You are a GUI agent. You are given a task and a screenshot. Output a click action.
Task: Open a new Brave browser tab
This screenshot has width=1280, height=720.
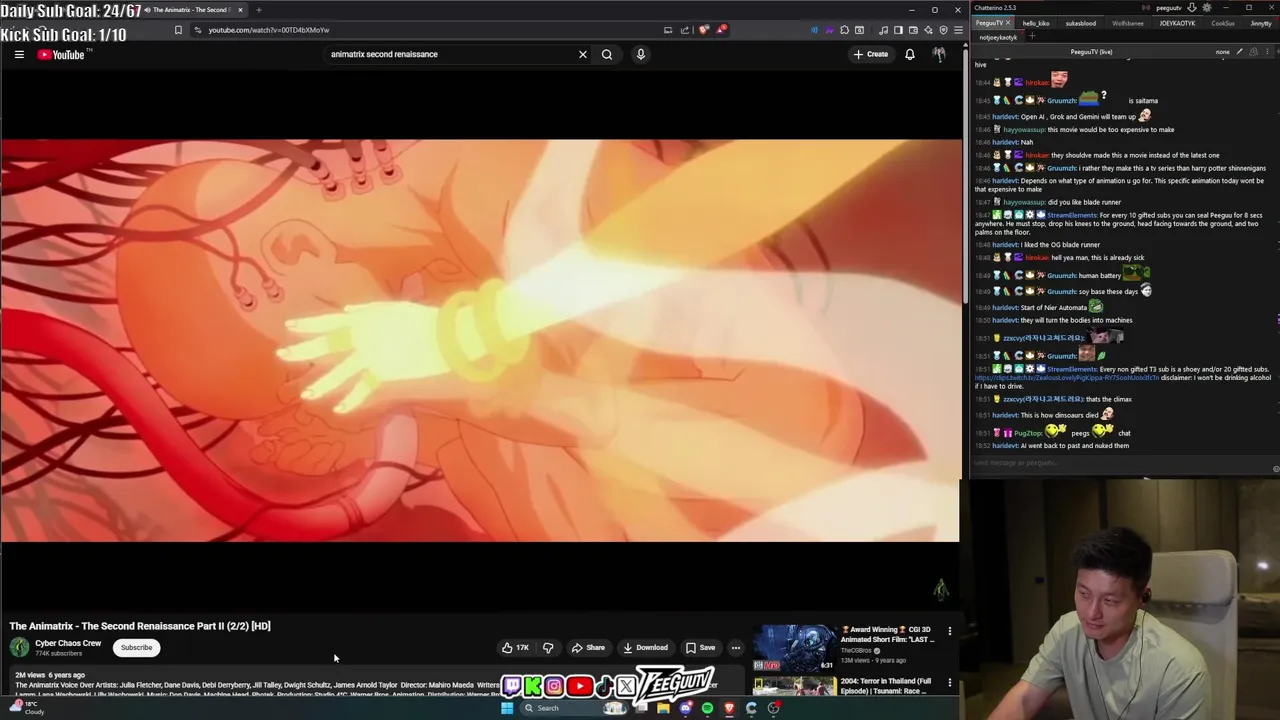[x=258, y=10]
